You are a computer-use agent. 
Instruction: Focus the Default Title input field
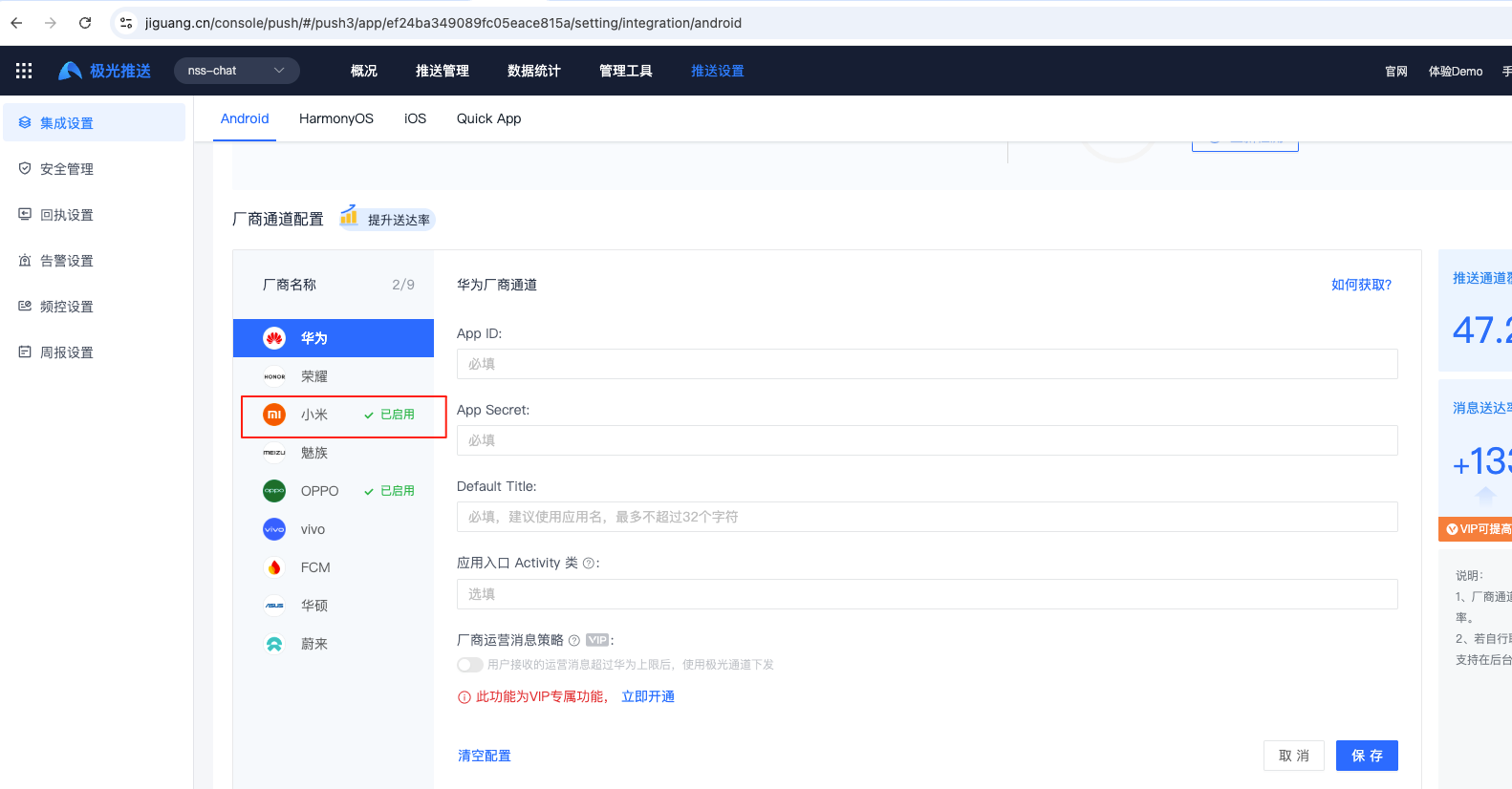pyautogui.click(x=927, y=517)
